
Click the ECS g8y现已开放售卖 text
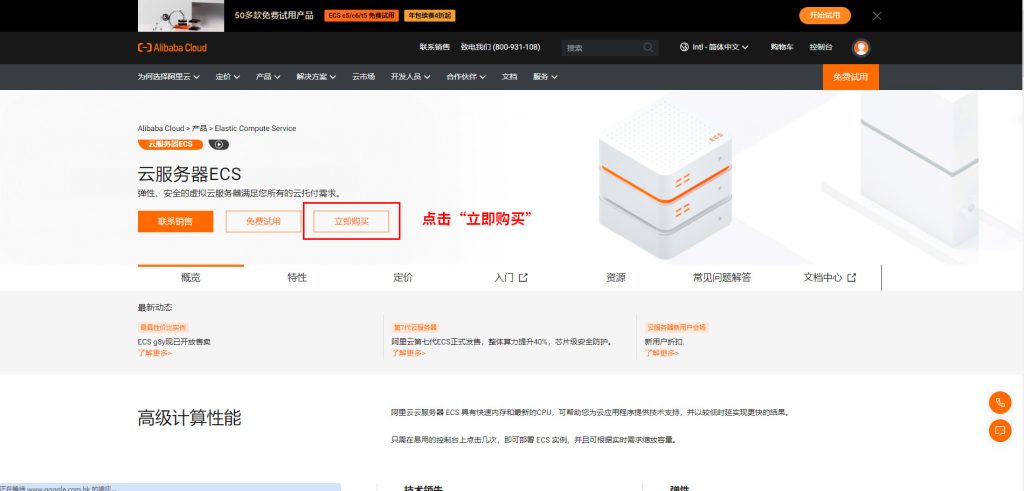[x=174, y=341]
